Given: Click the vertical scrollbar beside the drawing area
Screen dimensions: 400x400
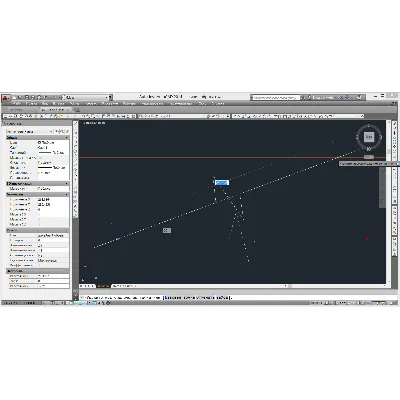Looking at the screenshot, I should (388, 202).
